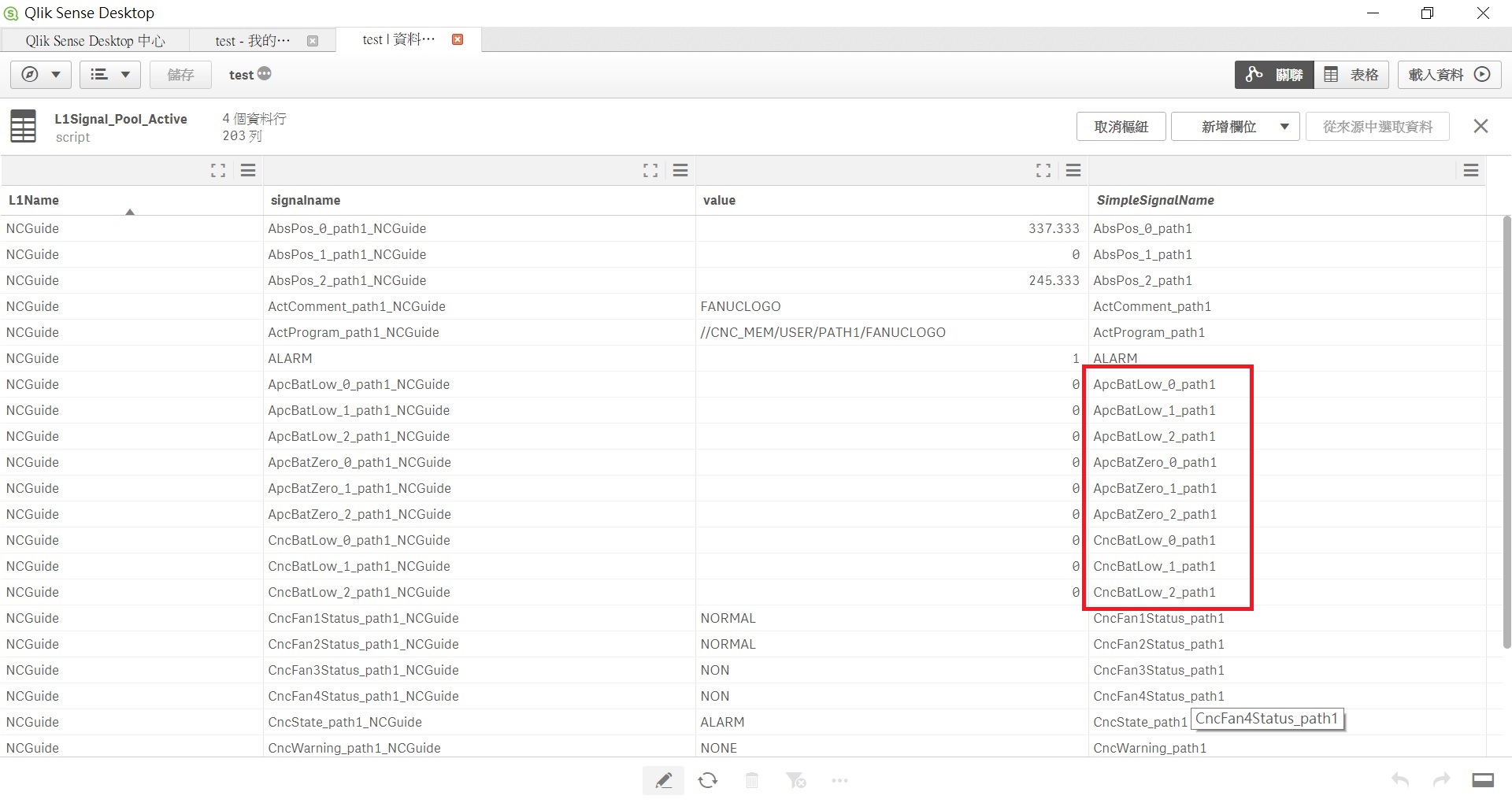Click the L1Name sort arrow indicator
This screenshot has width=1512, height=803.
[130, 212]
